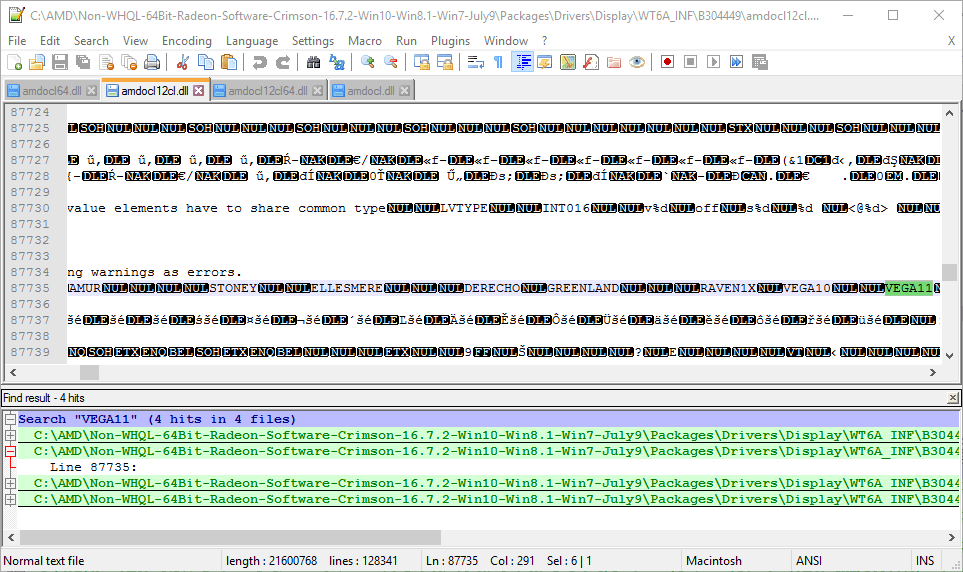963x572 pixels.
Task: Switch to the amdocl64.dll tab
Action: 45,91
